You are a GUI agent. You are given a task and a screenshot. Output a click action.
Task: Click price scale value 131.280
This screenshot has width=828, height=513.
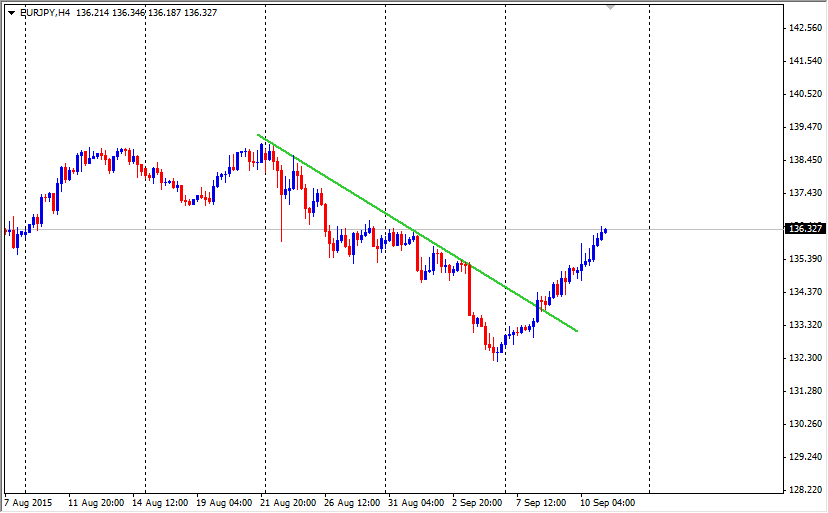pyautogui.click(x=805, y=391)
